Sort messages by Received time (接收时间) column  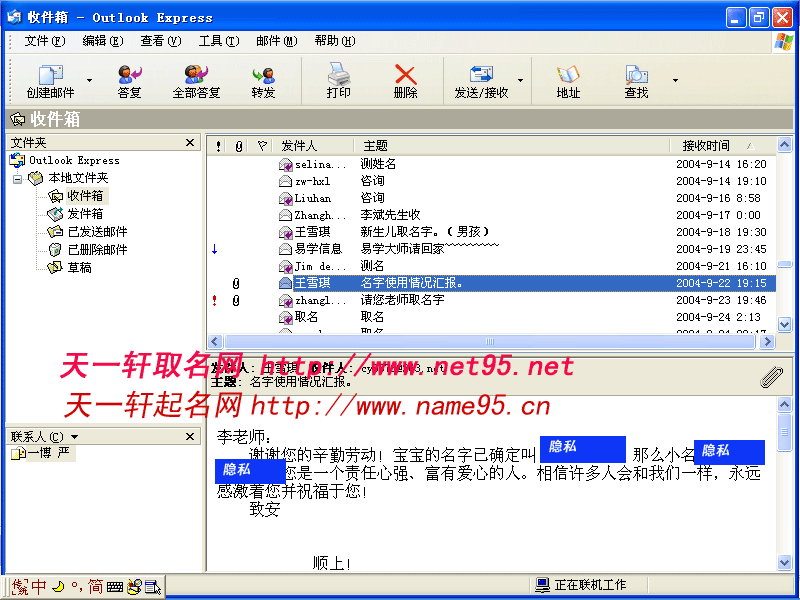point(706,146)
